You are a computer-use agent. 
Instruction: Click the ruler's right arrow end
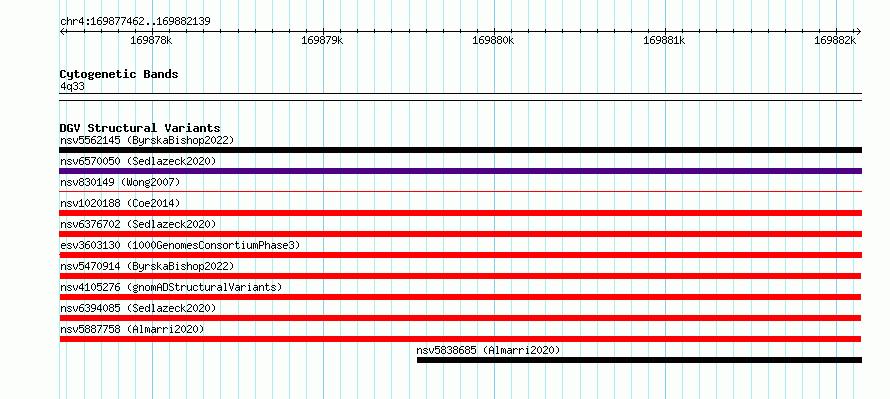pyautogui.click(x=858, y=32)
